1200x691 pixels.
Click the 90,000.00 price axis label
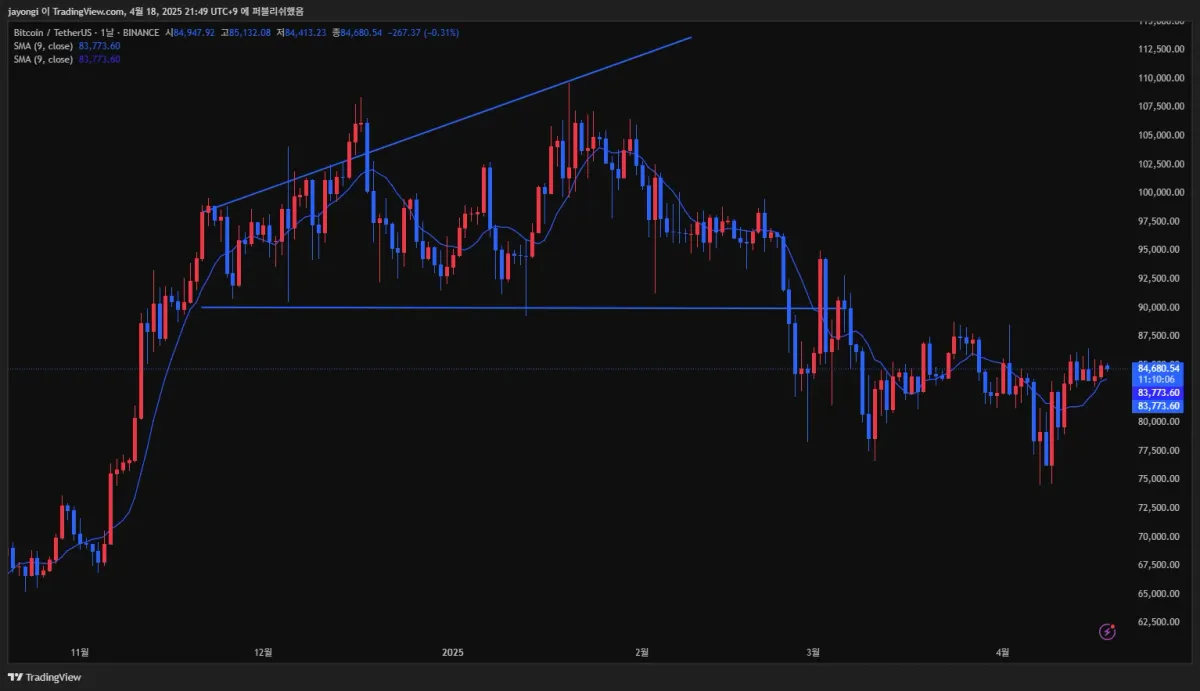coord(1160,307)
